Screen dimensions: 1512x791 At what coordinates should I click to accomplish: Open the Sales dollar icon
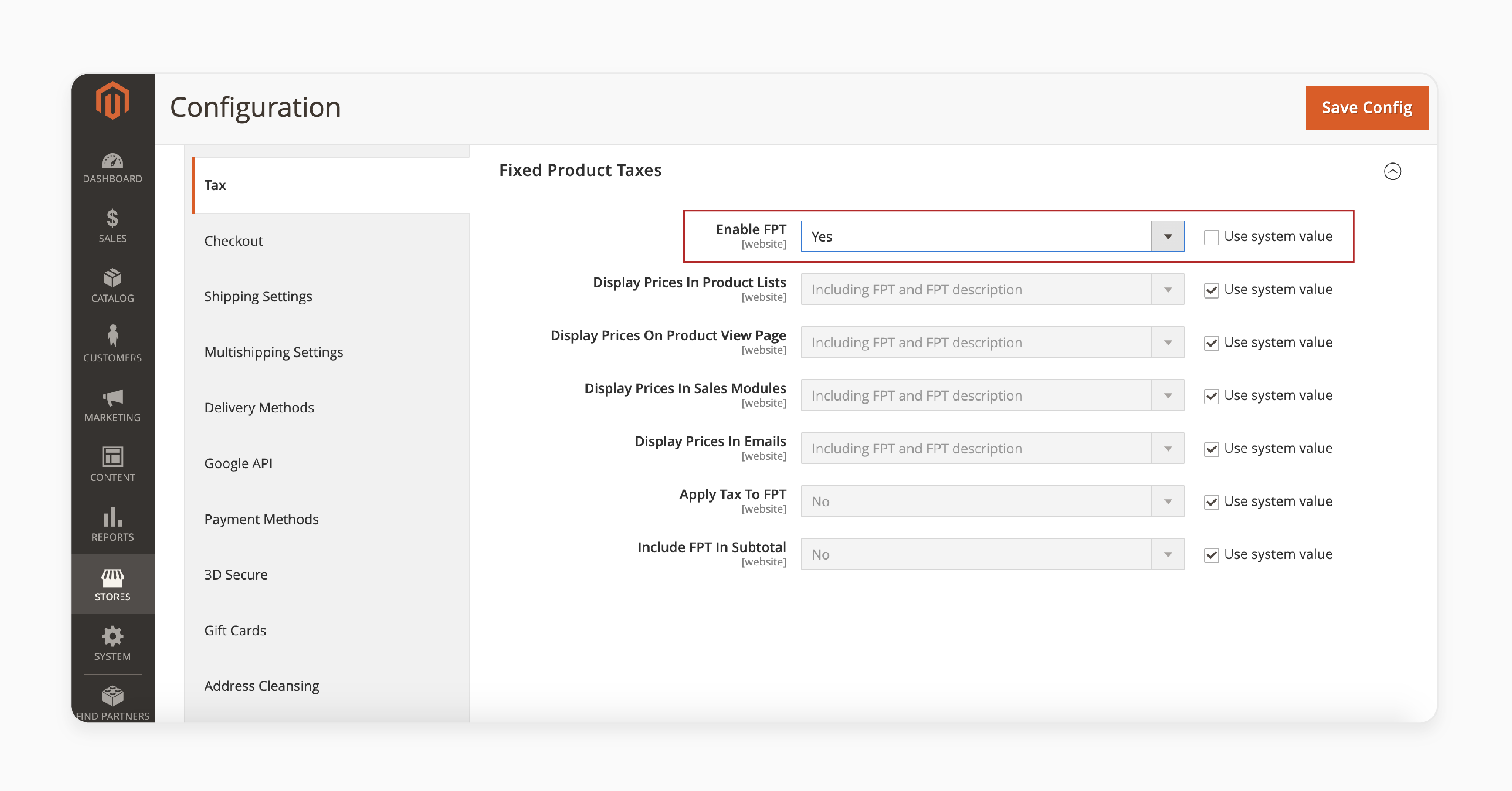point(112,218)
